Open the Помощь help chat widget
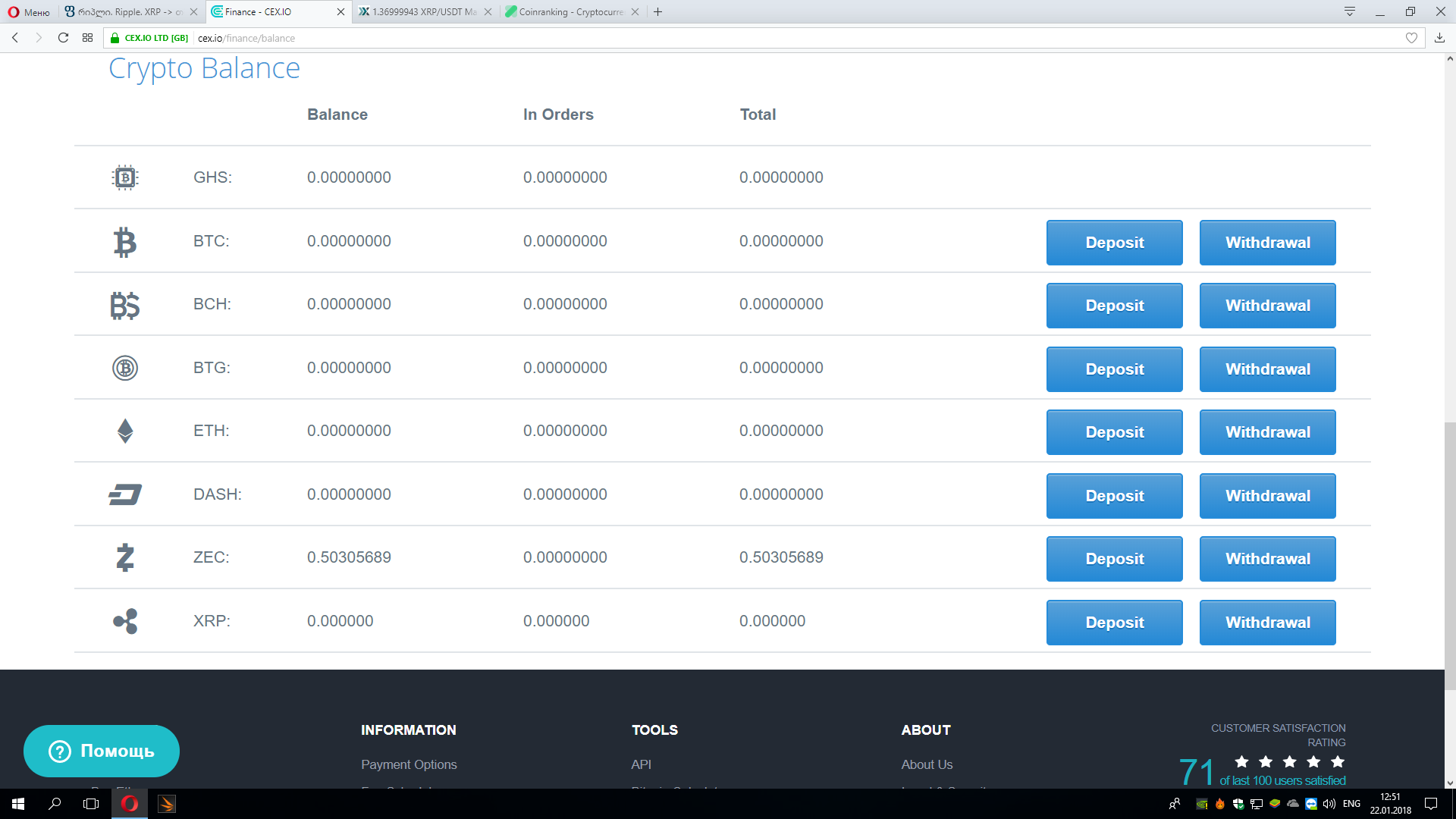Viewport: 1456px width, 819px height. [x=102, y=751]
